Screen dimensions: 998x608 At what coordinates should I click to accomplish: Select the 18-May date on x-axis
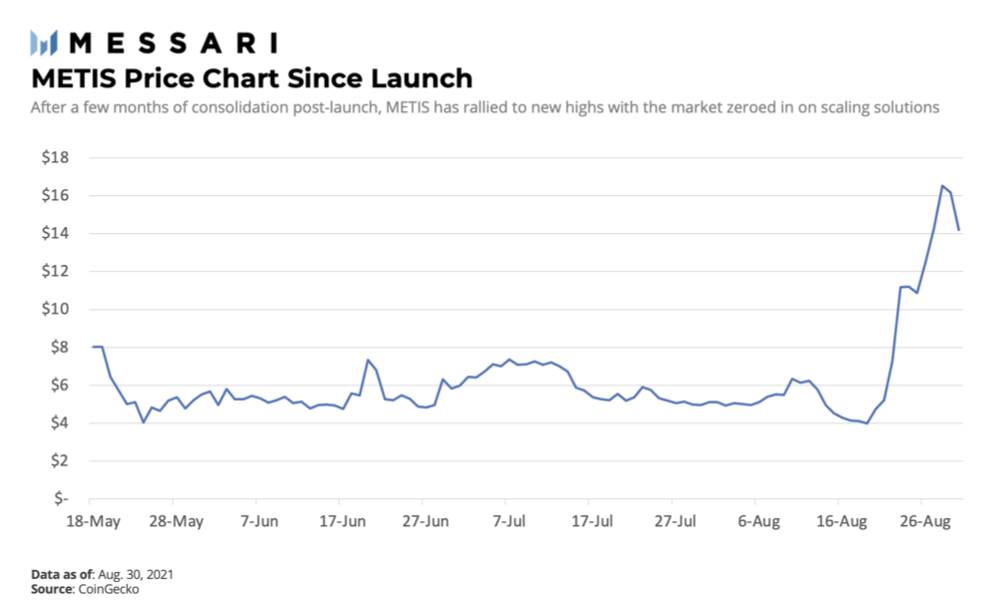91,521
